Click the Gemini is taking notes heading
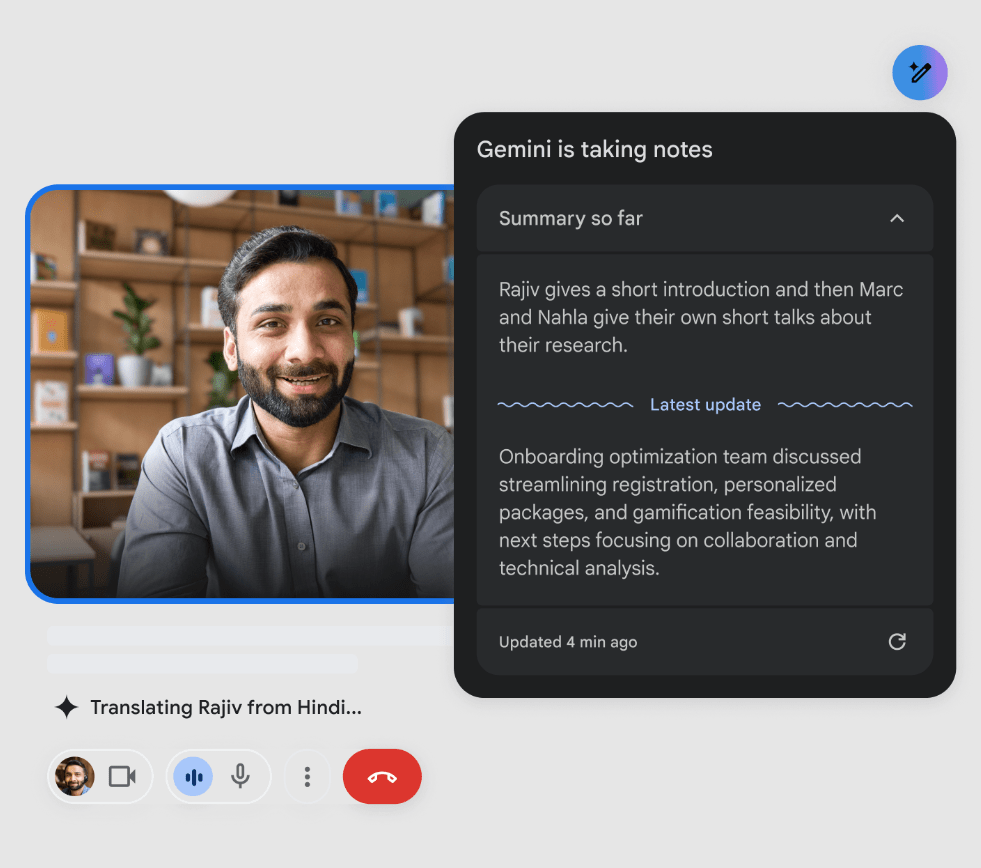This screenshot has width=981, height=868. click(x=594, y=150)
